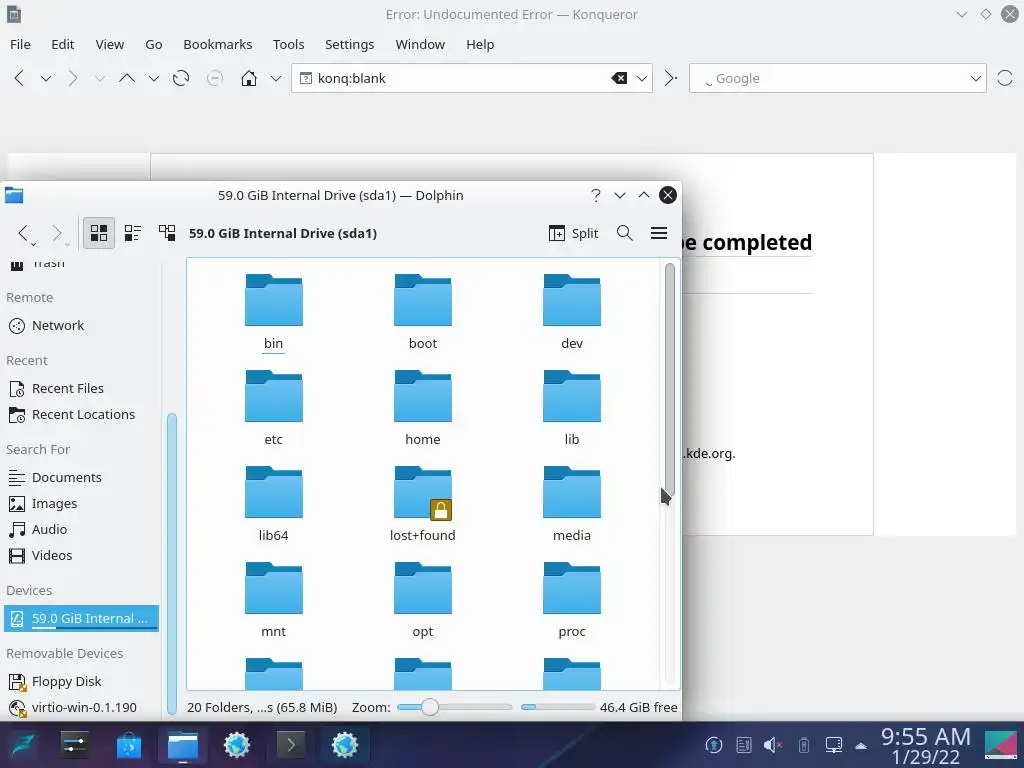Switch Dolphin to Icons view
The width and height of the screenshot is (1024, 768).
click(99, 233)
